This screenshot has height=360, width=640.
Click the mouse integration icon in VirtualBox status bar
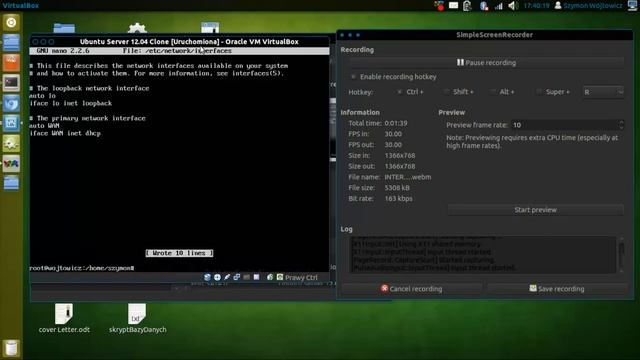tap(270, 277)
